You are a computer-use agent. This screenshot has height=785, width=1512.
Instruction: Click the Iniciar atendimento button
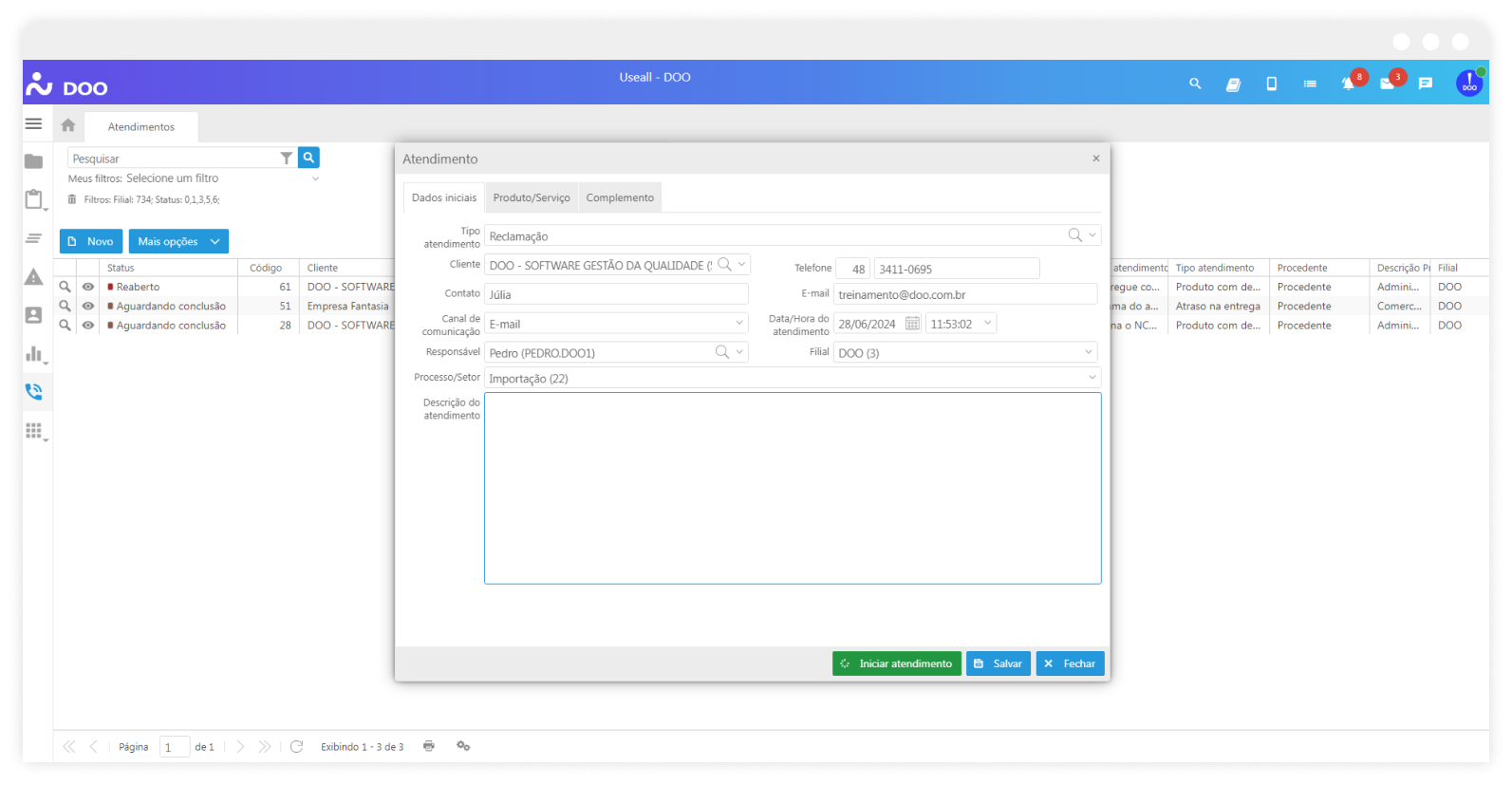pos(897,664)
